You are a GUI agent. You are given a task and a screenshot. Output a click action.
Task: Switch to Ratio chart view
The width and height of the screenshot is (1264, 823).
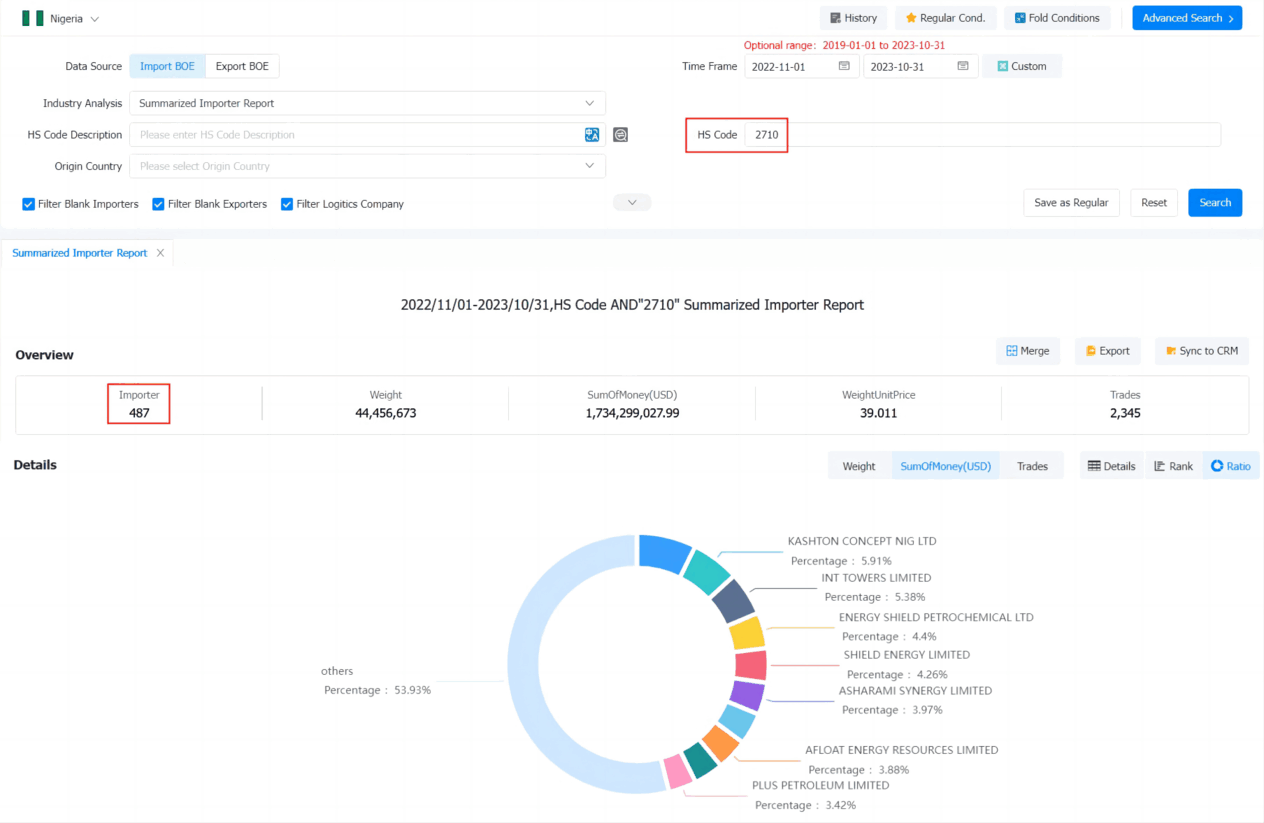[1231, 466]
